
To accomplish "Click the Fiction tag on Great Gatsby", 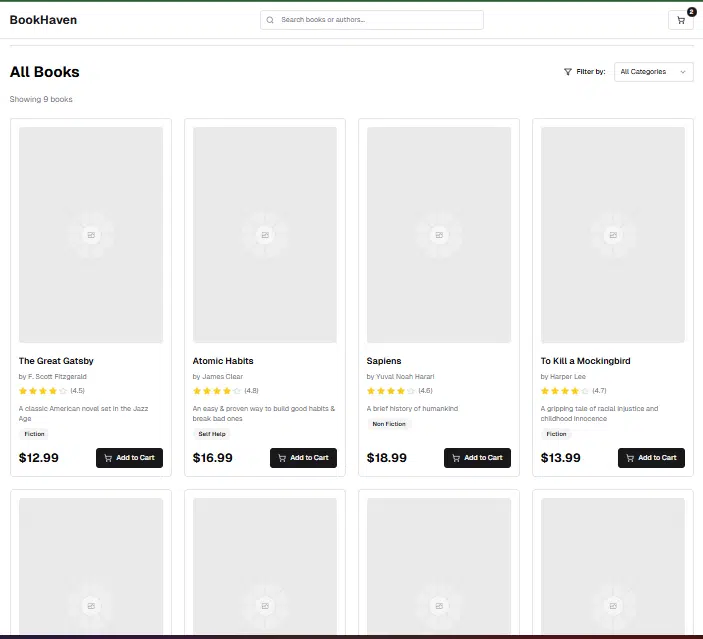I will [x=34, y=434].
